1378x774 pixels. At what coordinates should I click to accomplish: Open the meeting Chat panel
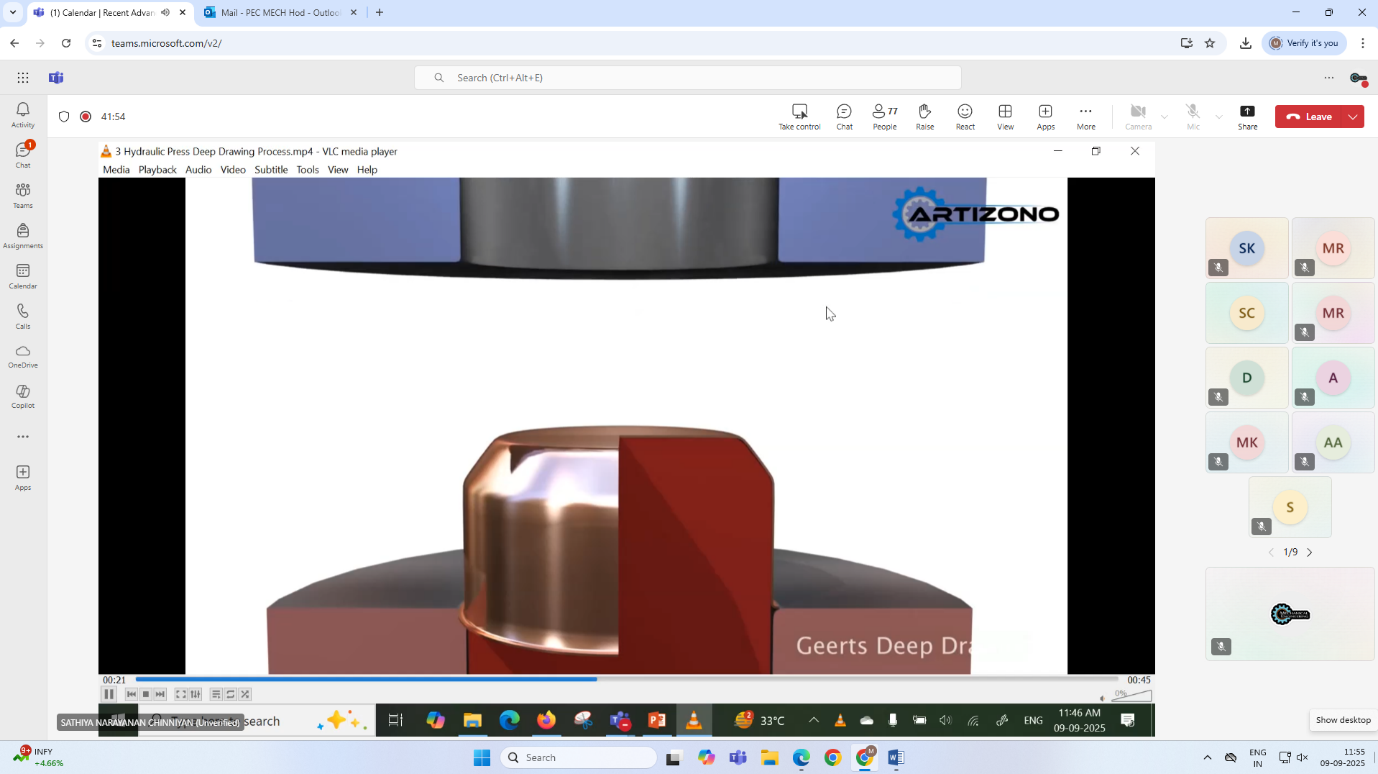[844, 116]
